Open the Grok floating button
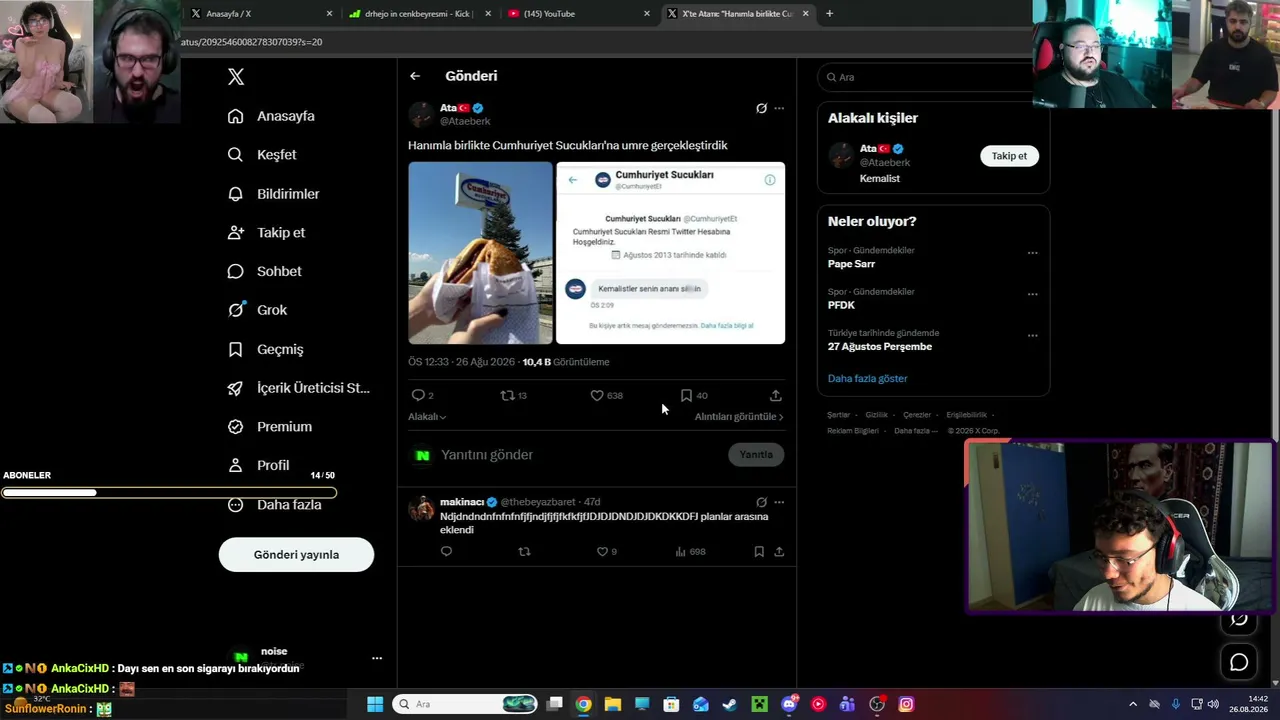Viewport: 1280px width, 720px height. pos(1239,620)
